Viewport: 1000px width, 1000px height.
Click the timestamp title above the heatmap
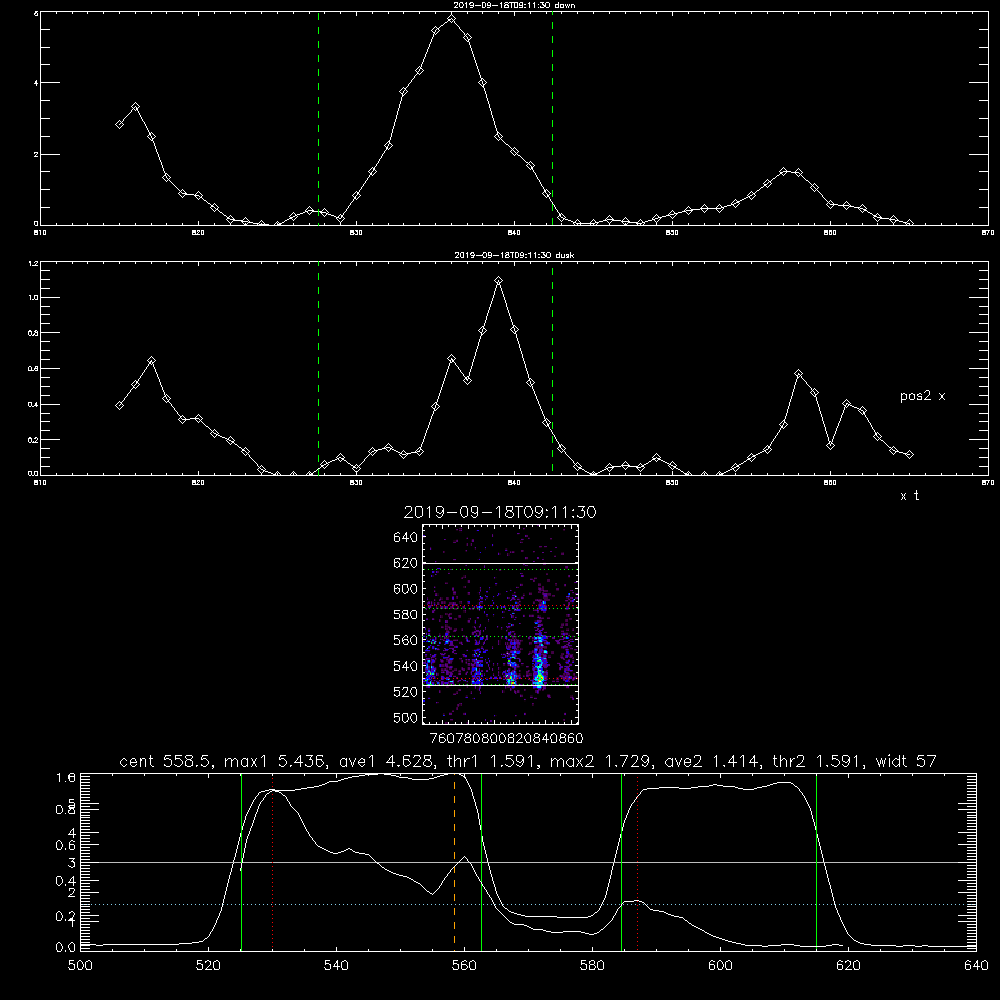(x=500, y=512)
